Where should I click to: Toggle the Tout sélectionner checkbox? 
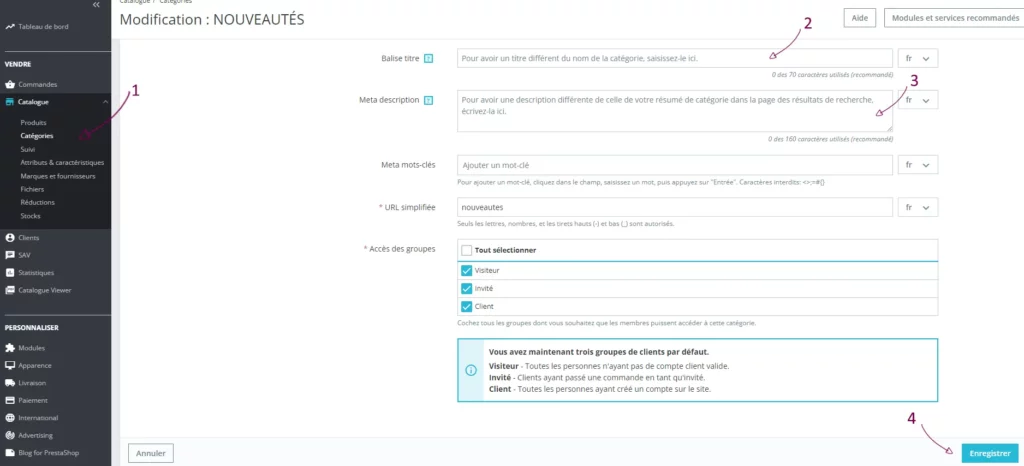[x=466, y=249]
